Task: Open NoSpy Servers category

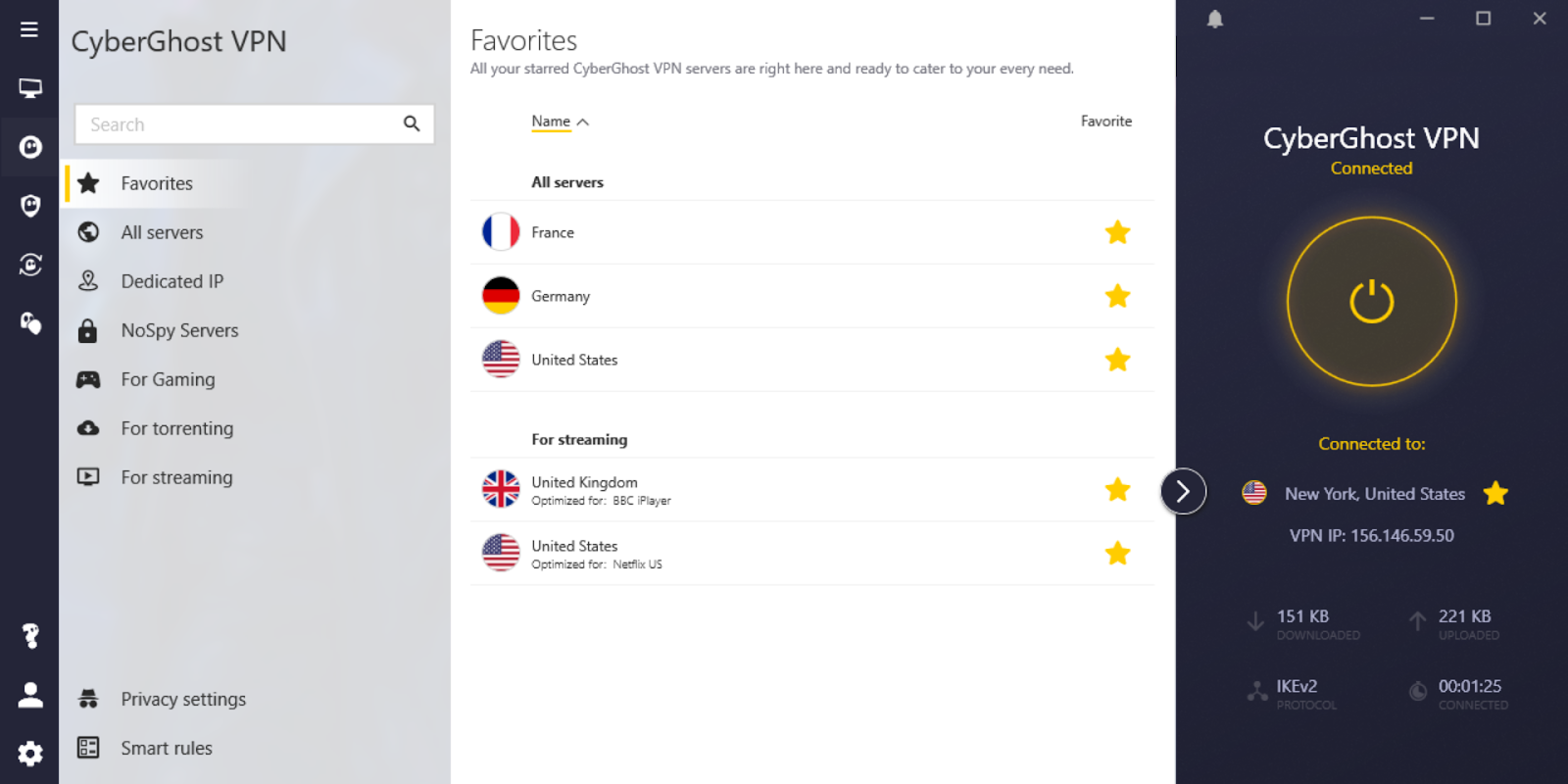Action: click(x=179, y=330)
